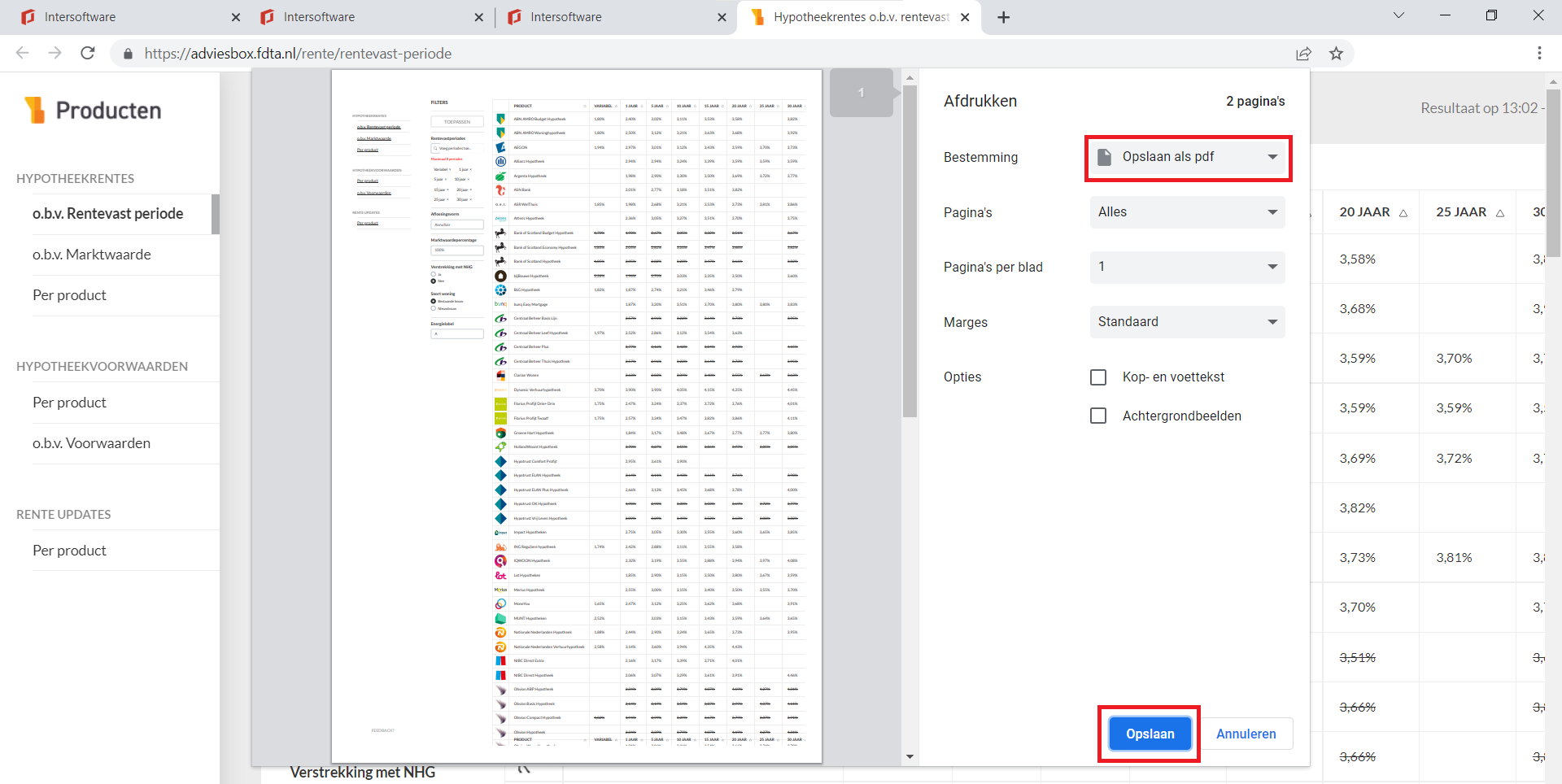Open a new browser tab
Screen dimensions: 1562x784
pyautogui.click(x=1004, y=17)
